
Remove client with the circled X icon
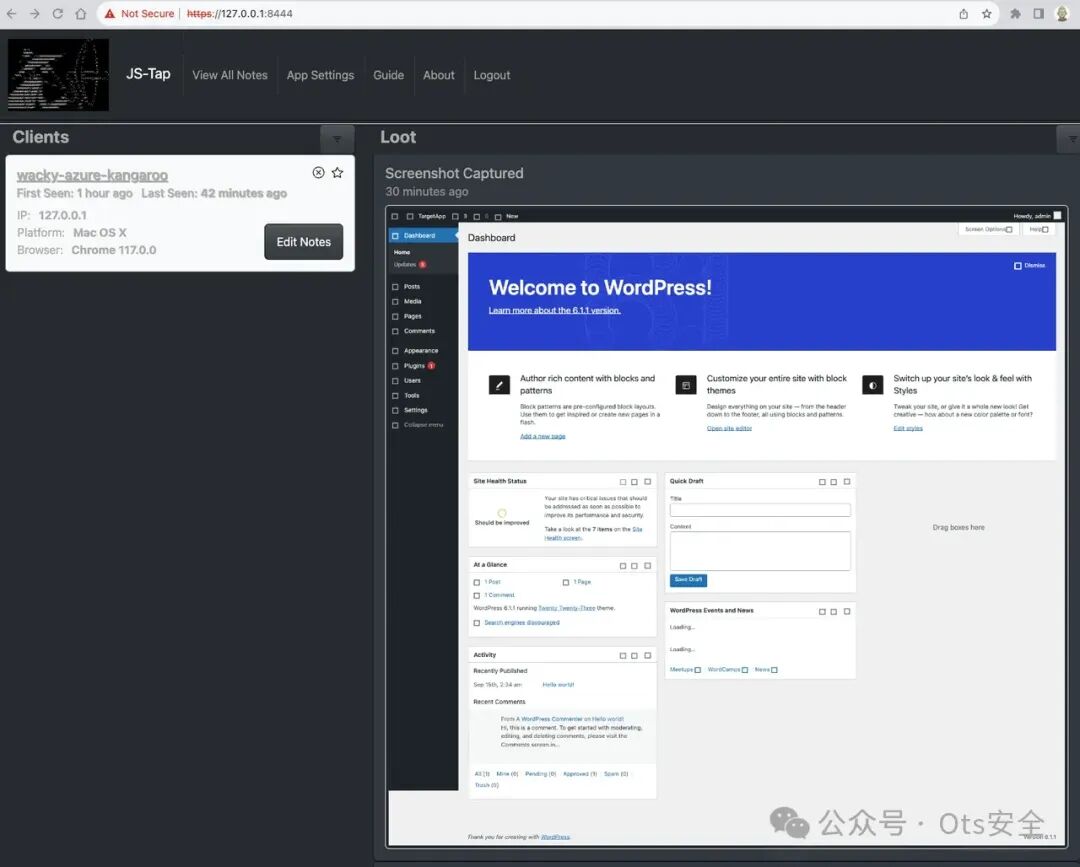tap(318, 173)
